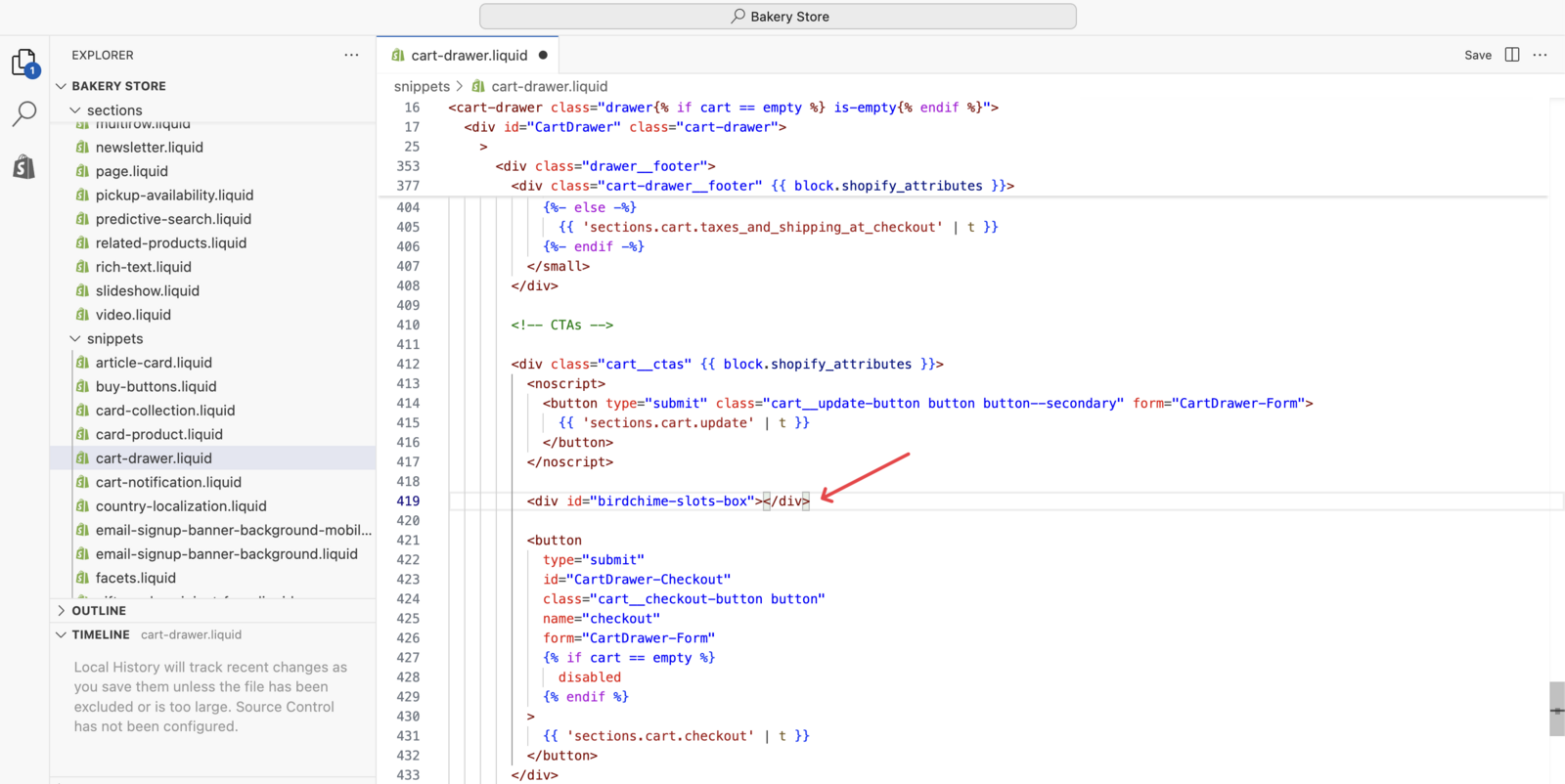
Task: Open pickup-availability.liquid file
Action: coord(174,195)
